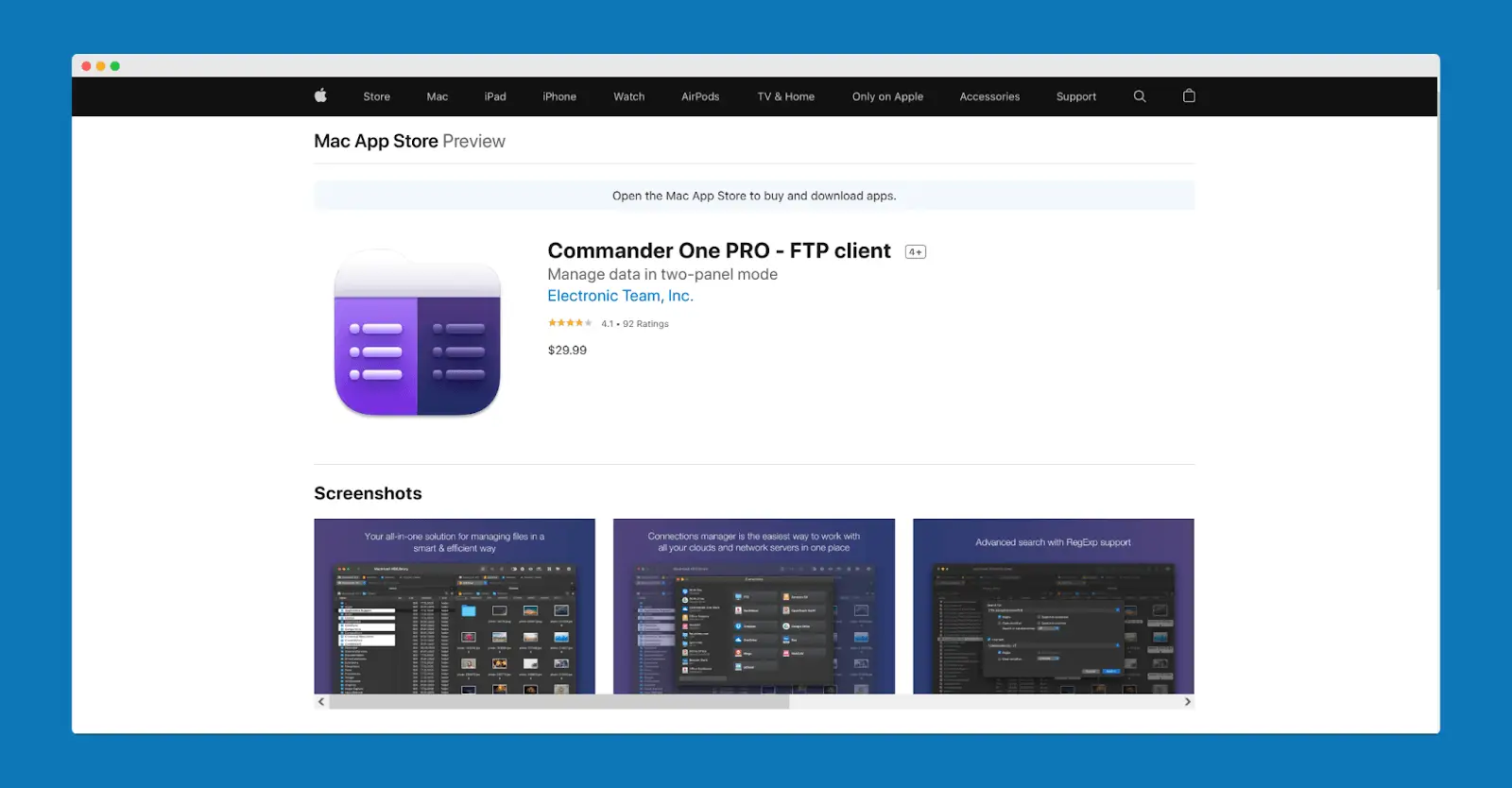
Task: Click the 'Open the Mac App Store' banner text
Action: [x=754, y=196]
